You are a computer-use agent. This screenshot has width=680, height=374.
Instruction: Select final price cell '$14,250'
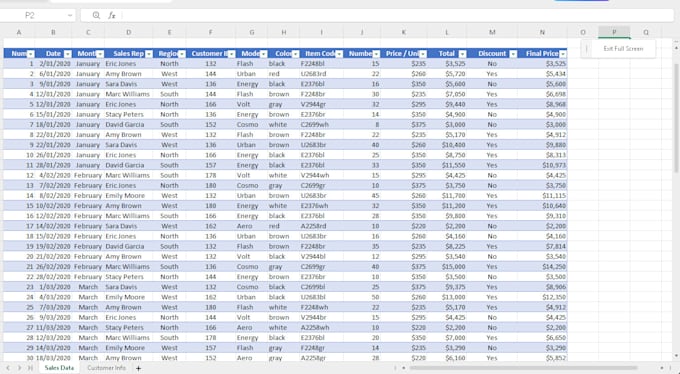click(x=542, y=267)
